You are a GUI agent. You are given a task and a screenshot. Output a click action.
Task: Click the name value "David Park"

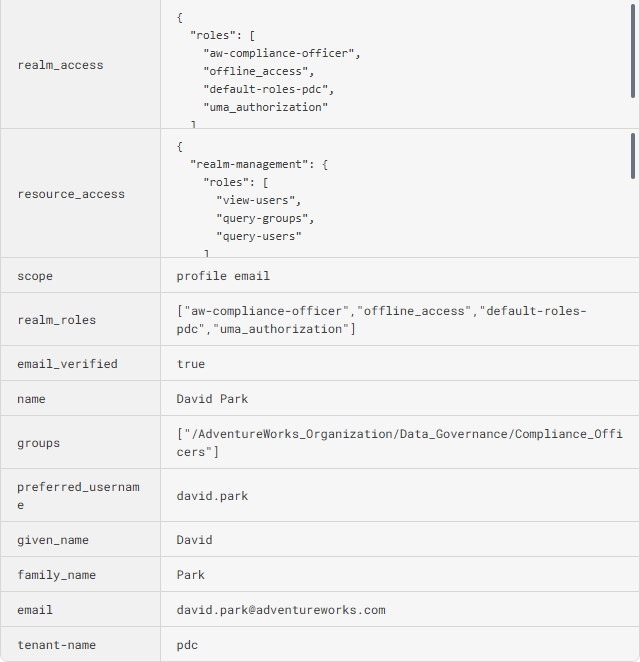pyautogui.click(x=212, y=399)
